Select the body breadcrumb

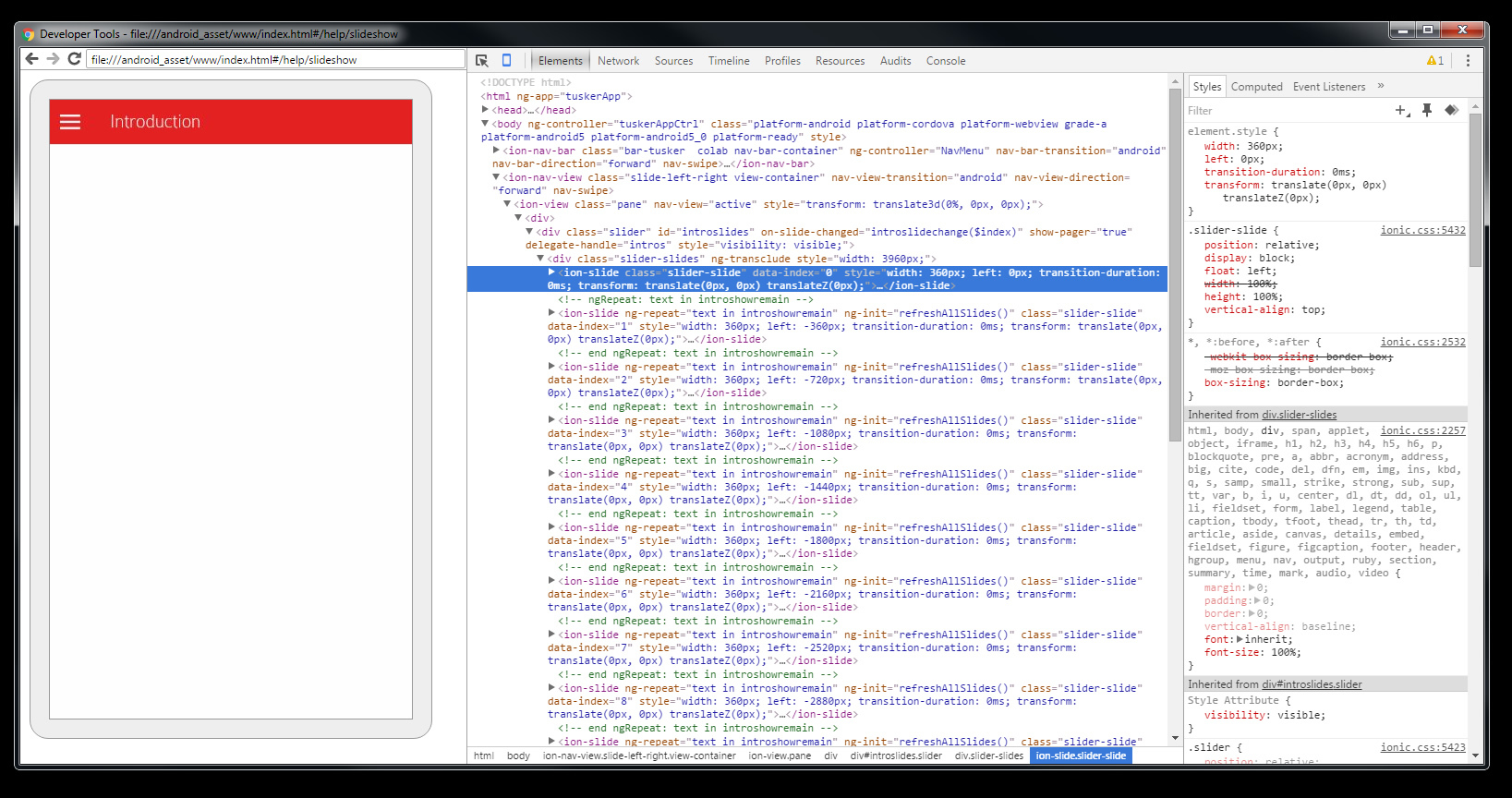(518, 756)
